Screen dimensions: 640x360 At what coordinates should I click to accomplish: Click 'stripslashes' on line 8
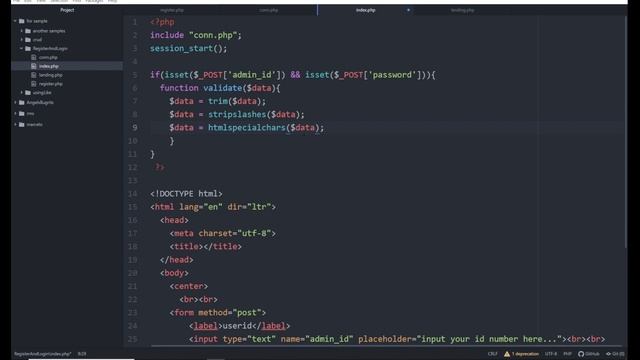click(x=237, y=115)
